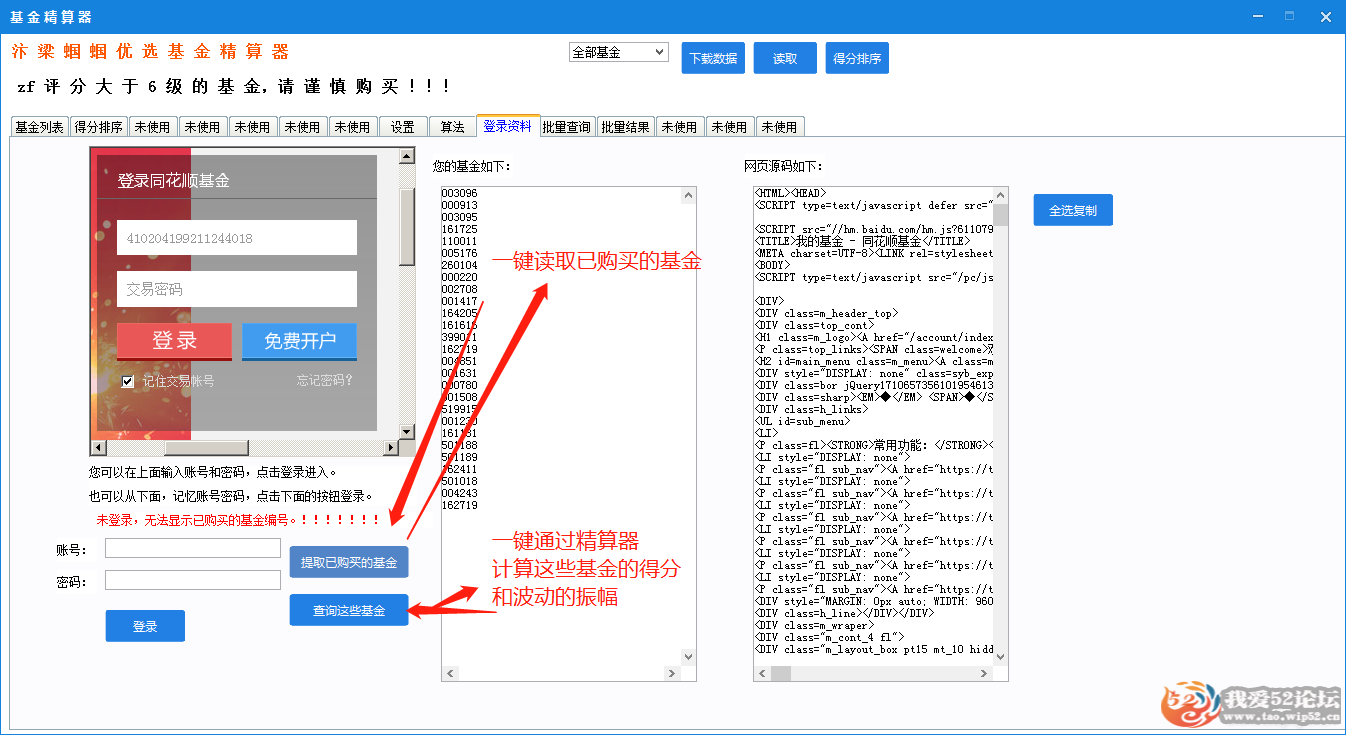Click the <DIV class=m_wraper> source line

point(814,625)
